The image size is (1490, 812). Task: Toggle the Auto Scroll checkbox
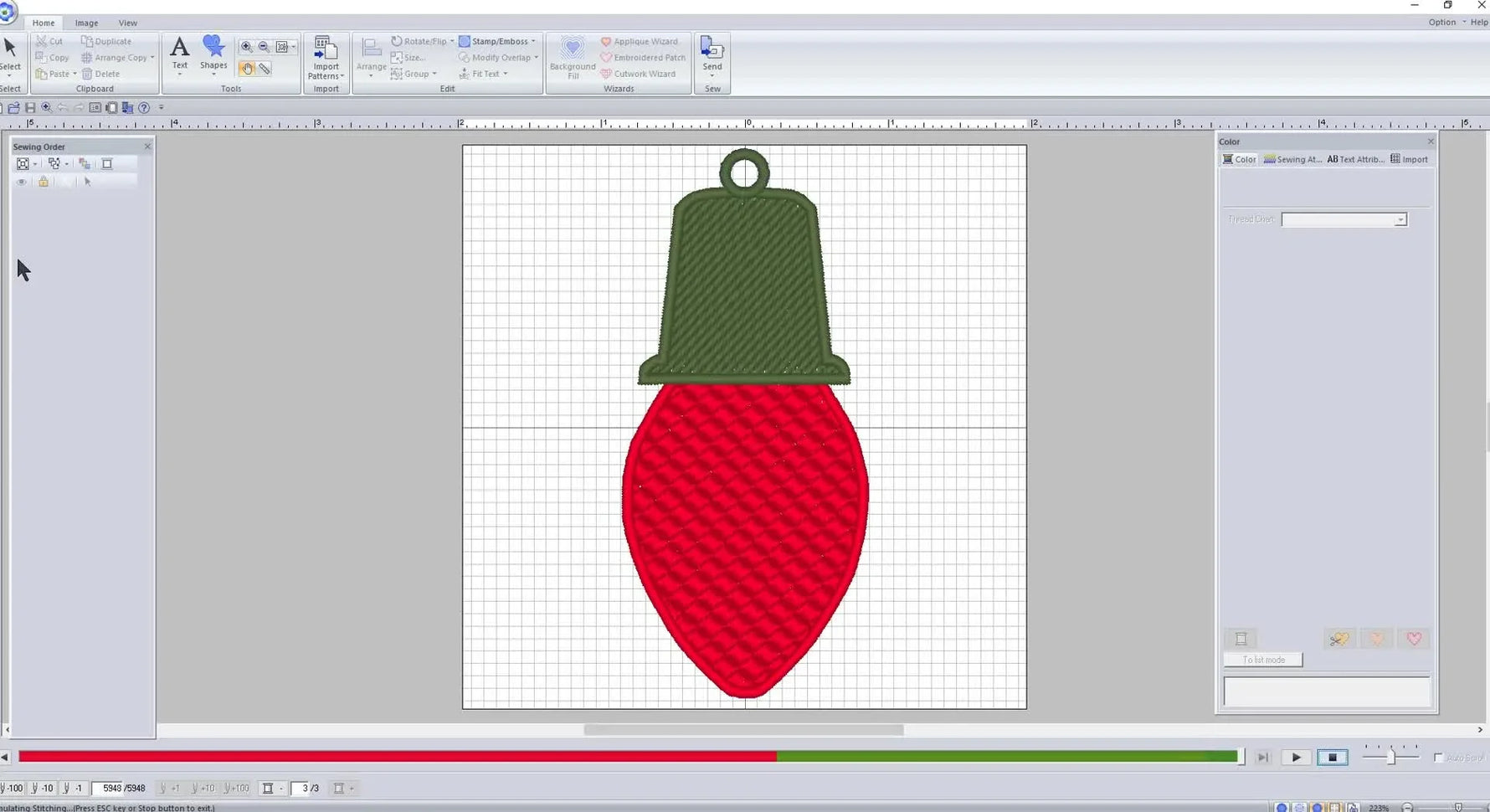tap(1438, 758)
